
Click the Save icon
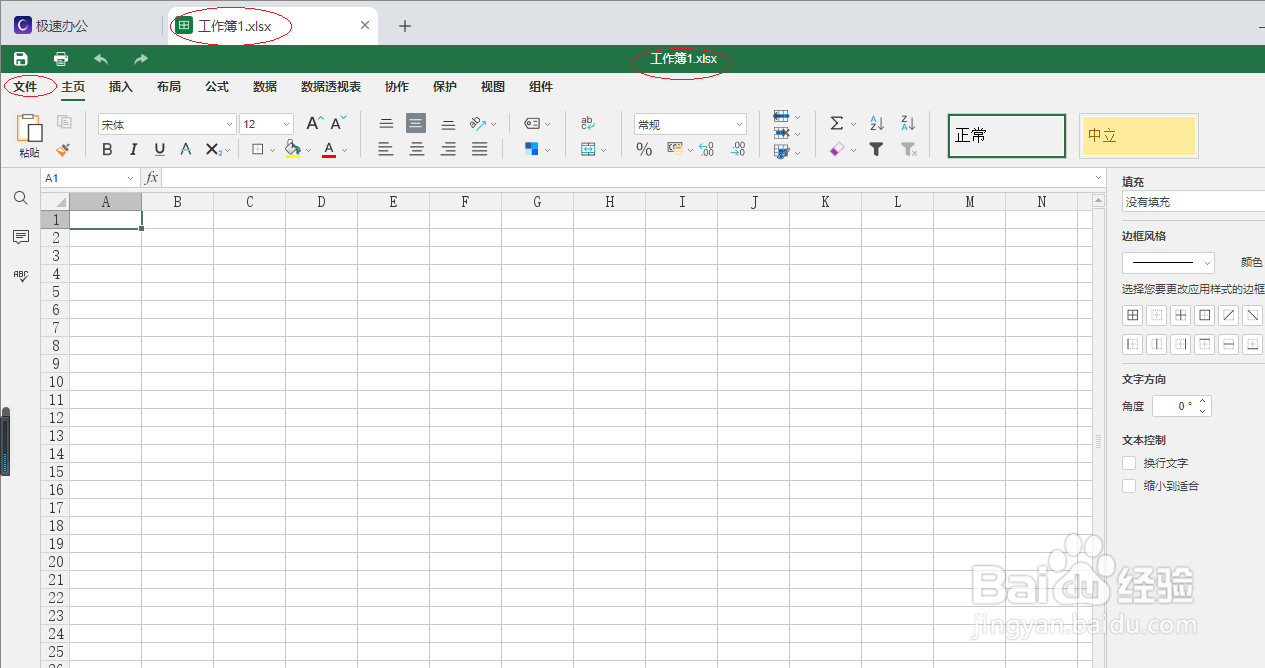[x=19, y=58]
